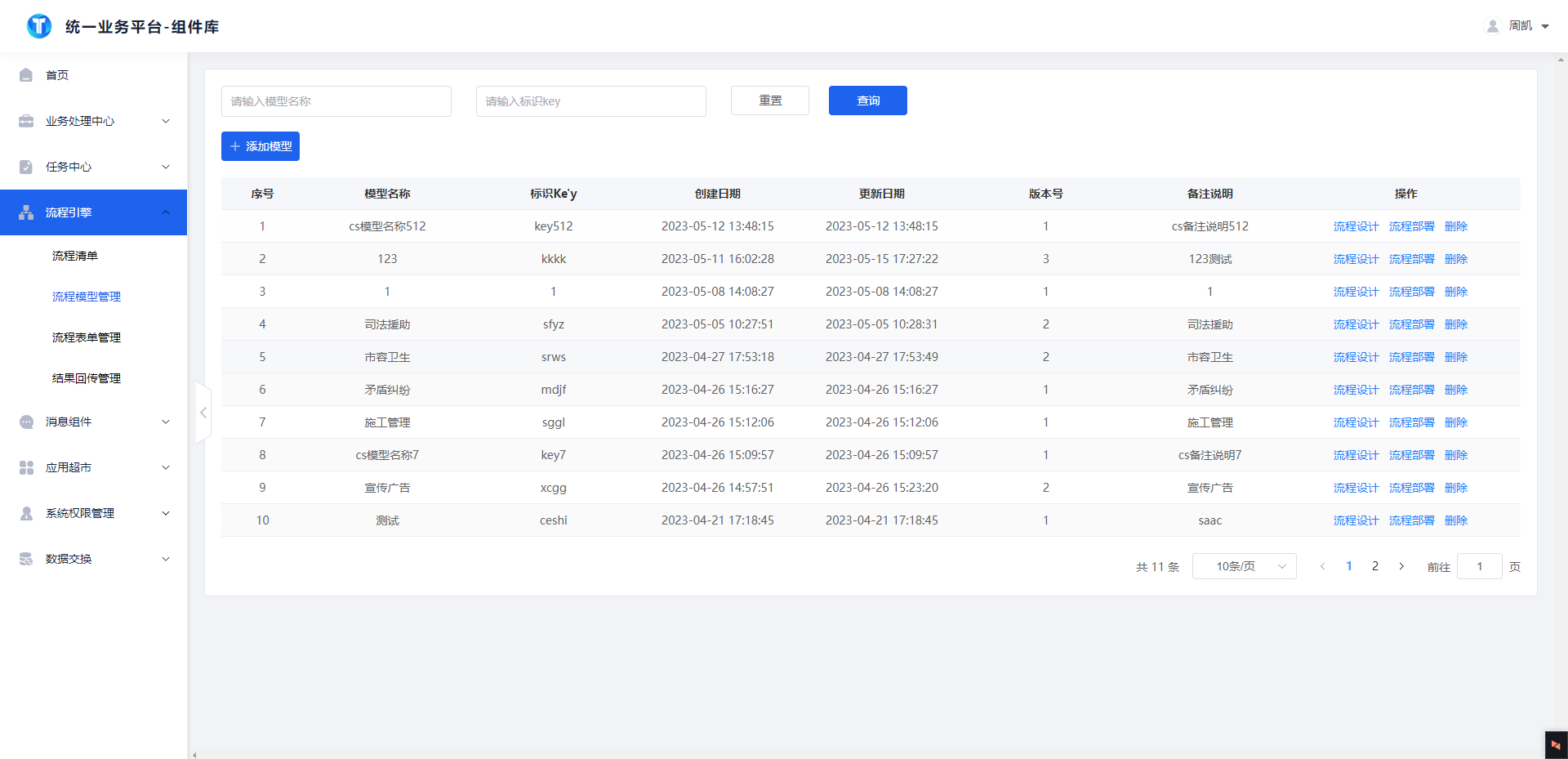Image resolution: width=1568 pixels, height=759 pixels.
Task: Click the 周凯 username
Action: point(1521,26)
